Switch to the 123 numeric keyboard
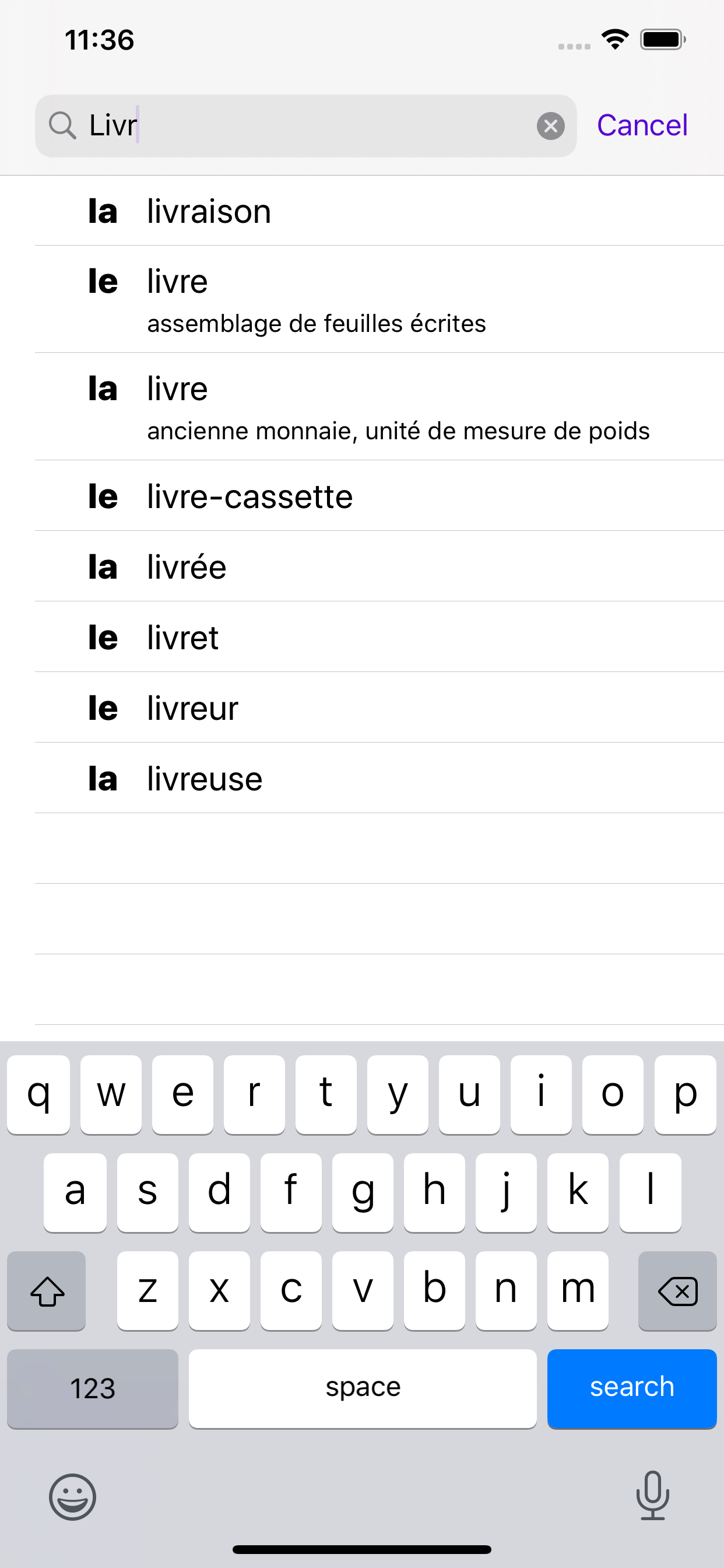724x1568 pixels. tap(93, 1388)
